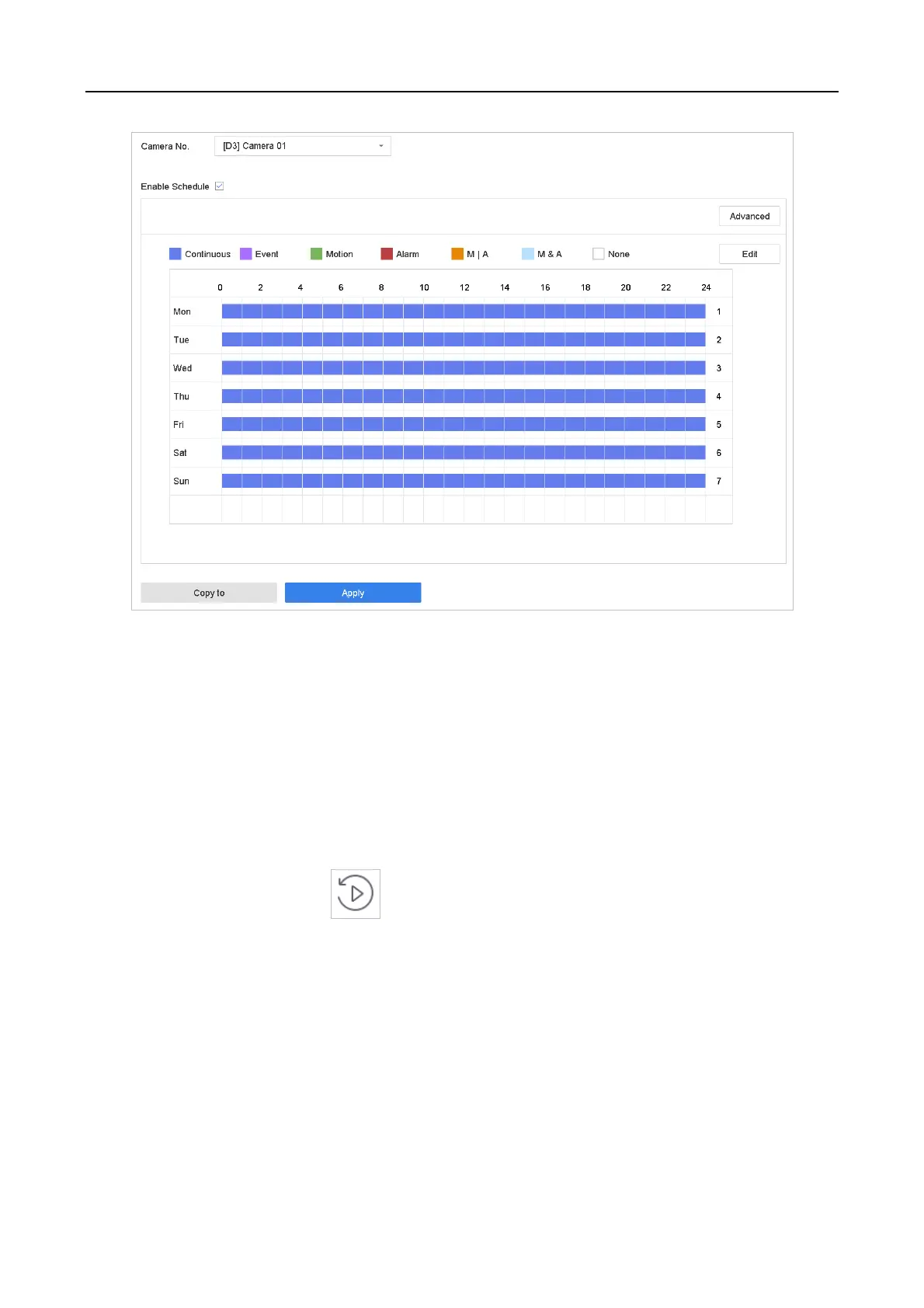Viewport: 924px width, 1308px height.
Task: Select the Motion green color swatch
Action: [x=316, y=254]
